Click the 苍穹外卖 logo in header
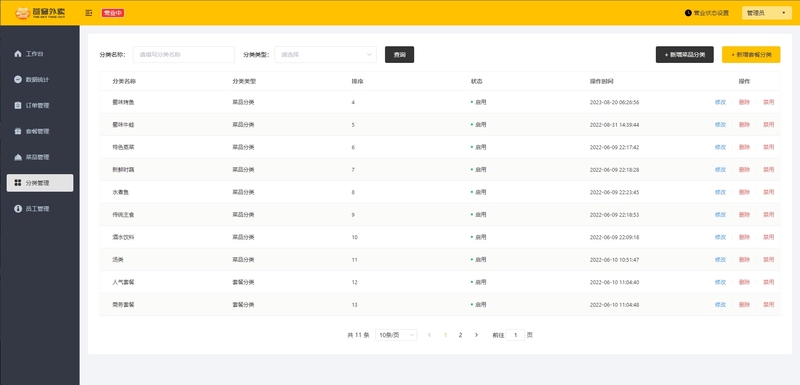The width and height of the screenshot is (800, 385). pos(40,13)
